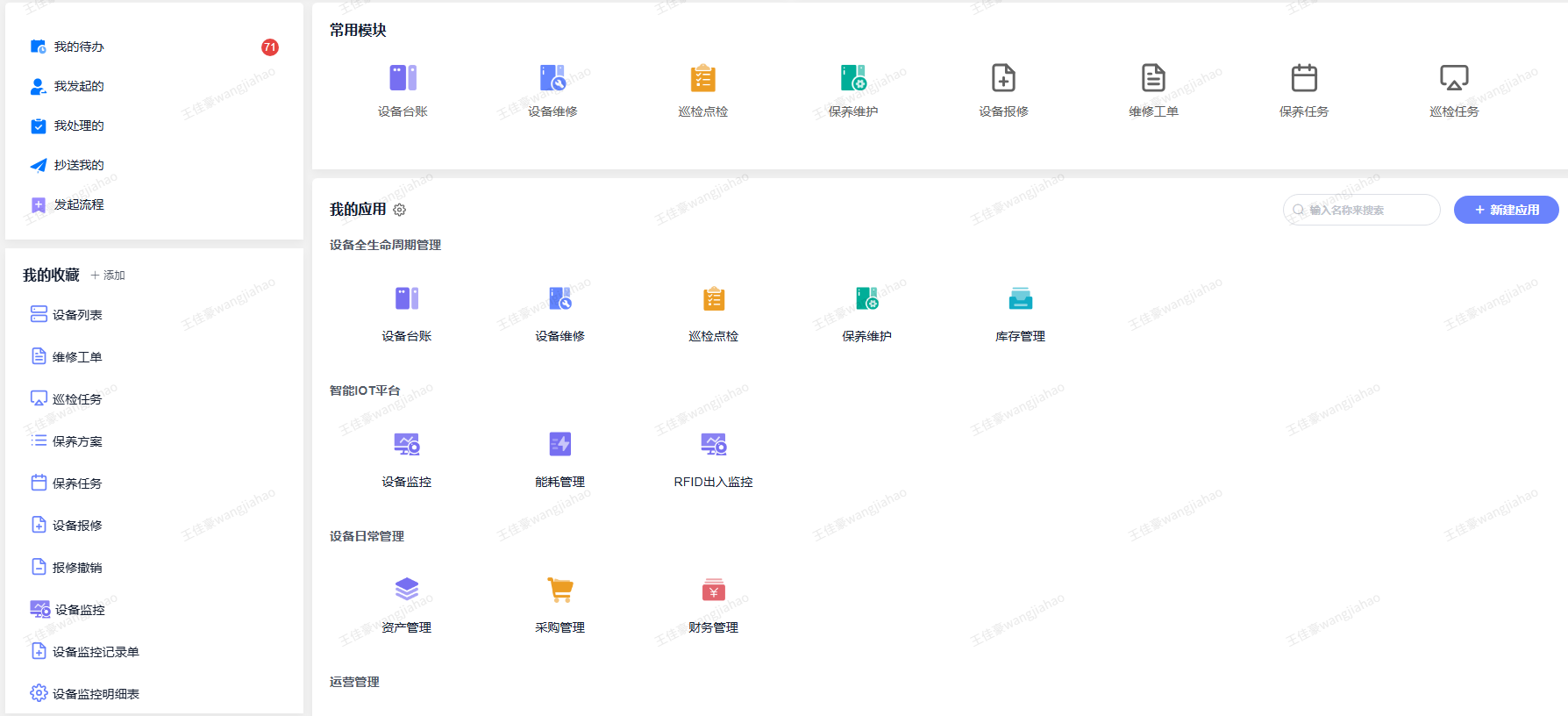The height and width of the screenshot is (716, 1568).
Task: Click 添加 next to 我的收藏
Action: point(108,276)
